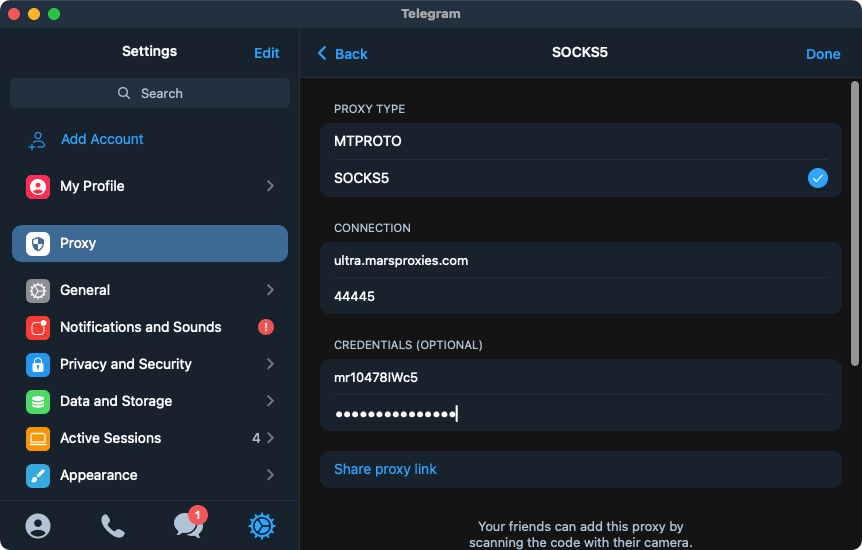862x550 pixels.
Task: Click the Appearance brush icon
Action: pyautogui.click(x=38, y=476)
